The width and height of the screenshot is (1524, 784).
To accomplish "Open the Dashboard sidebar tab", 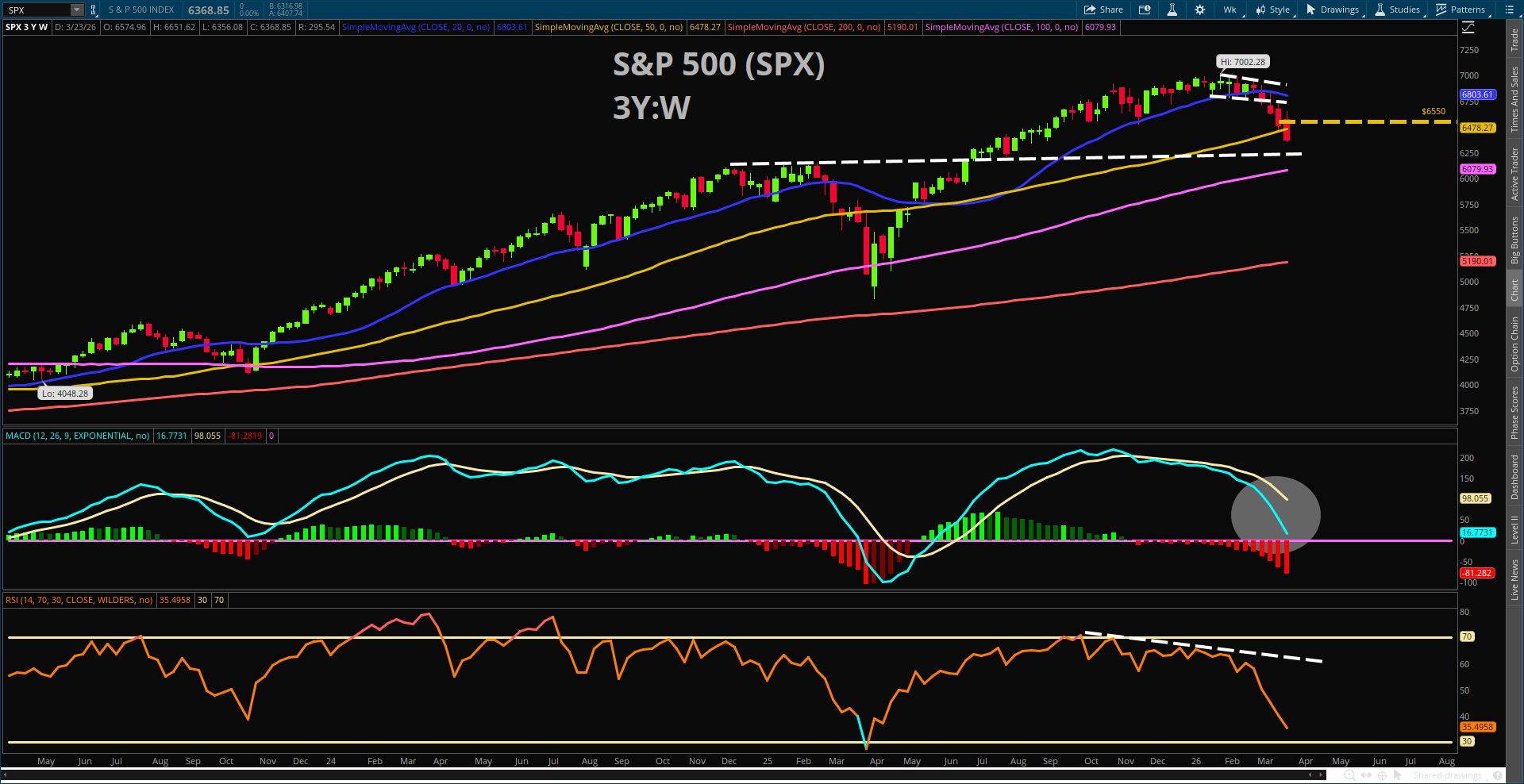I will (x=1514, y=477).
